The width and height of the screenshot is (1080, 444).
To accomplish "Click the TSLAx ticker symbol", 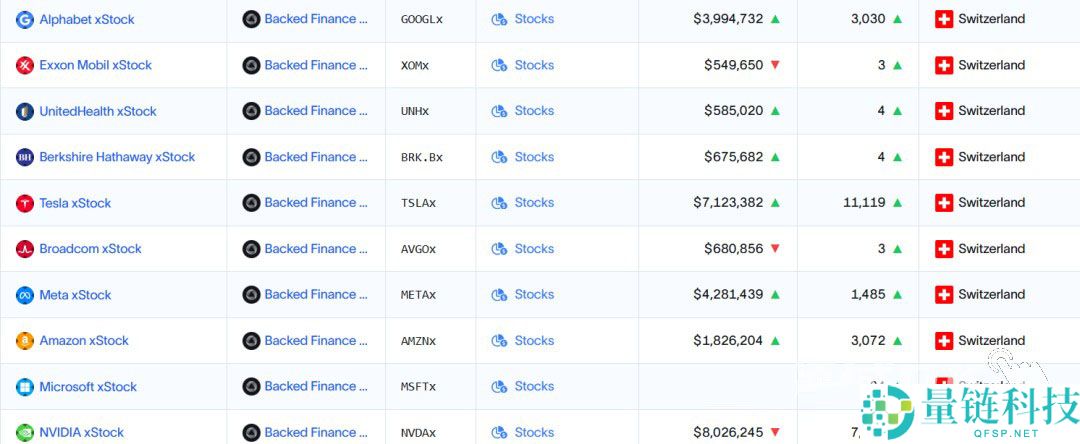I will (x=418, y=203).
